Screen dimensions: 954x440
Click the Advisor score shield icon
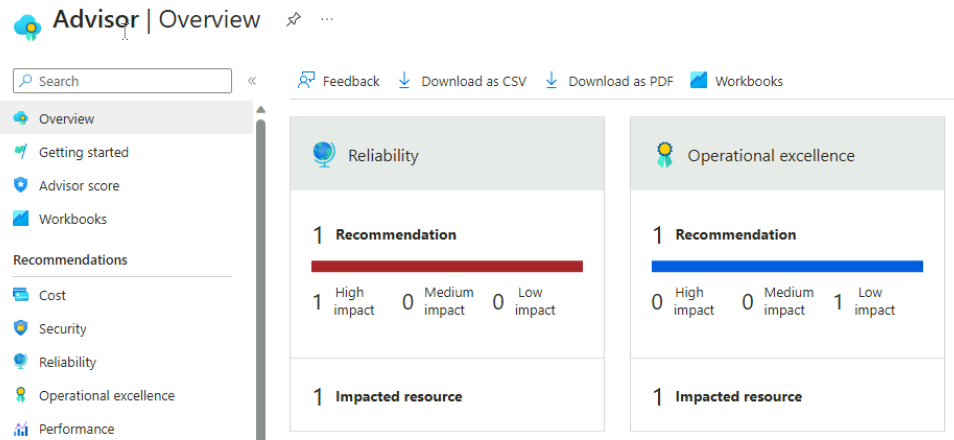20,186
